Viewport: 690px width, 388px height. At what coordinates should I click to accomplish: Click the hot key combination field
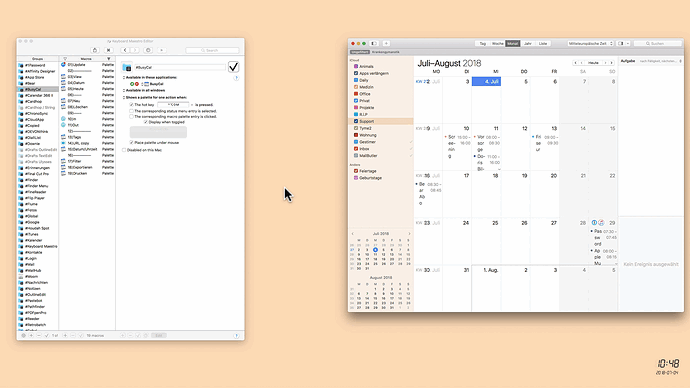tap(173, 105)
